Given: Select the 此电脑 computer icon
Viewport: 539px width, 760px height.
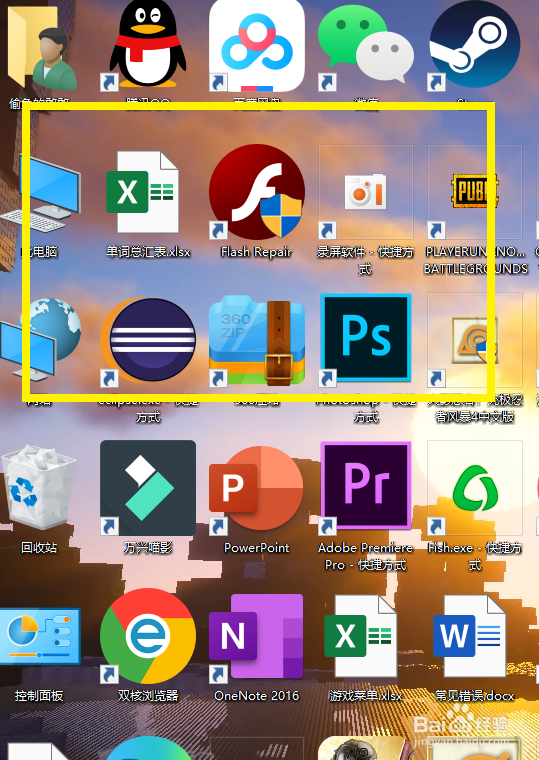Looking at the screenshot, I should 40,194.
